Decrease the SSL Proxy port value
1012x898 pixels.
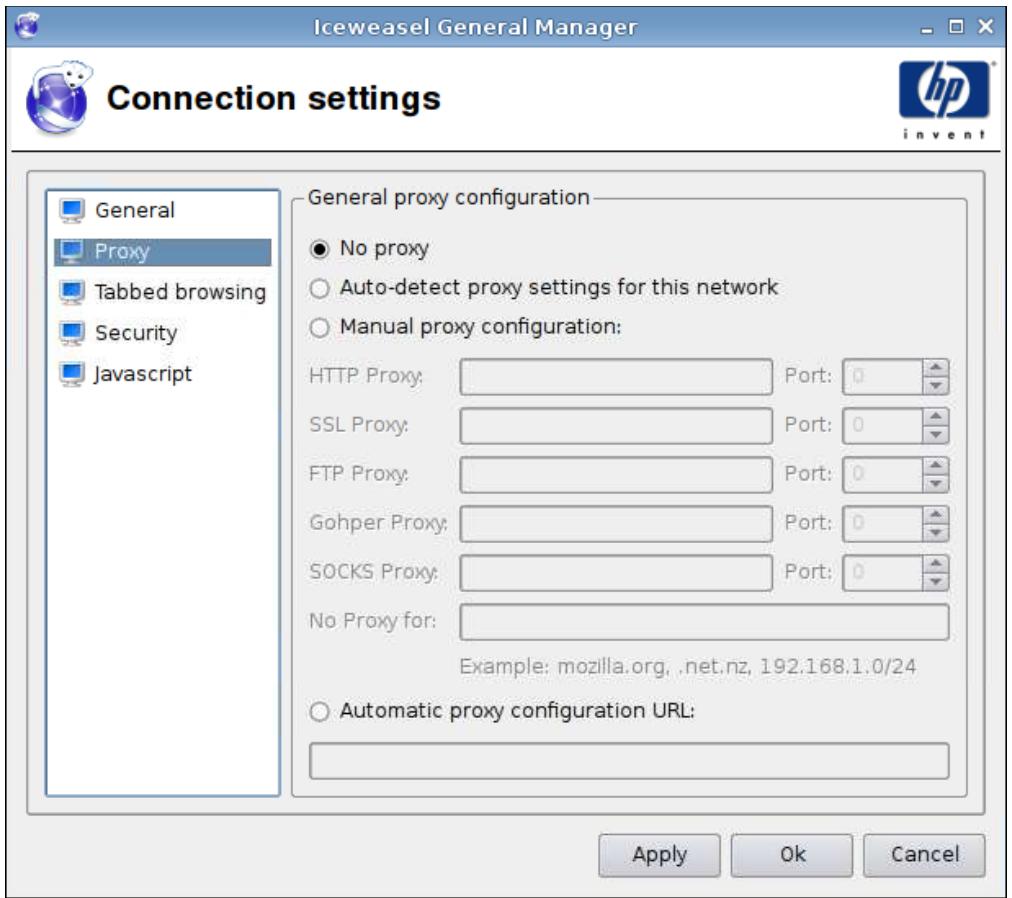coord(935,434)
